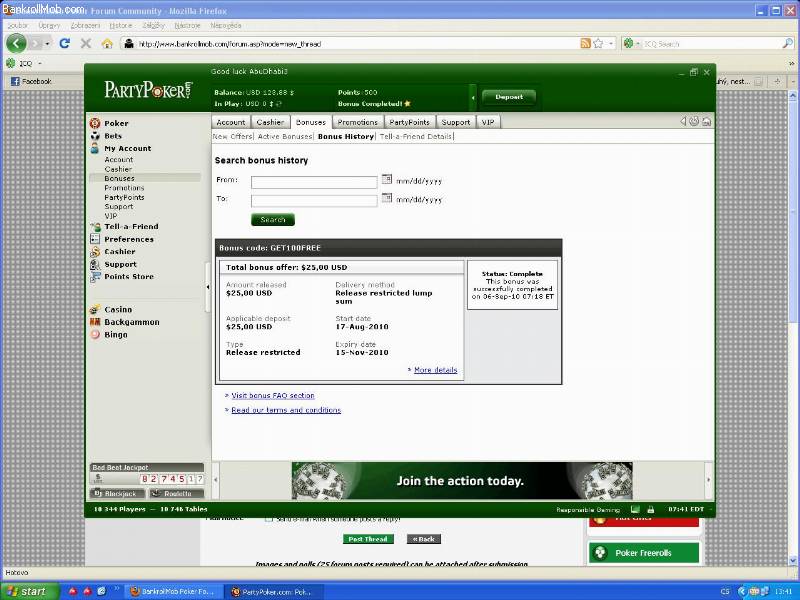800x600 pixels.
Task: Bookmark the page with the star icon
Action: [x=598, y=43]
